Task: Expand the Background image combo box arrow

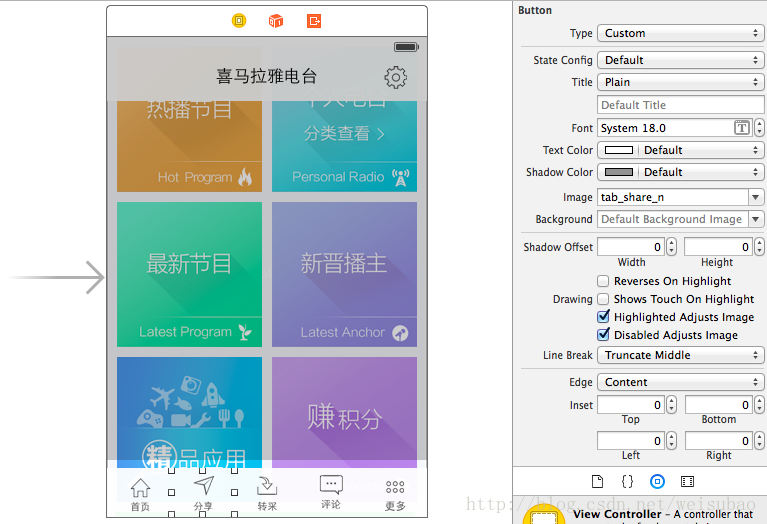Action: pos(756,219)
